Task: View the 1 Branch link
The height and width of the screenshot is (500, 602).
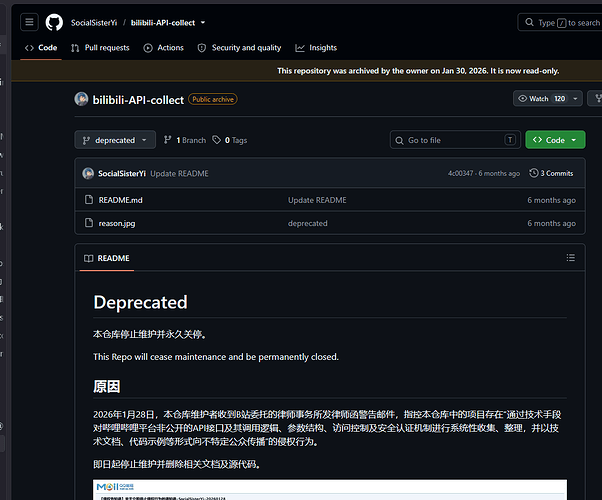Action: tap(185, 140)
